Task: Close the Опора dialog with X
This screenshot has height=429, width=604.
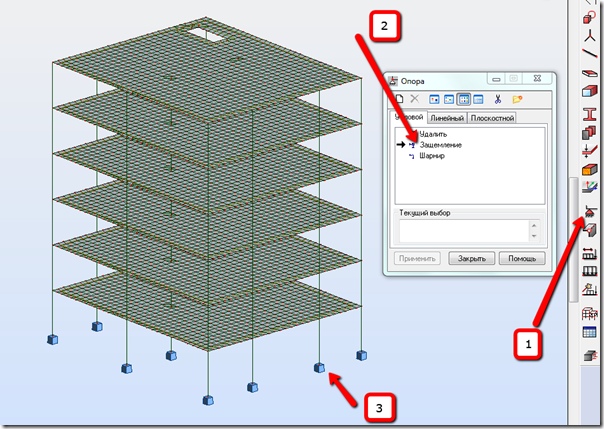Action: point(537,79)
